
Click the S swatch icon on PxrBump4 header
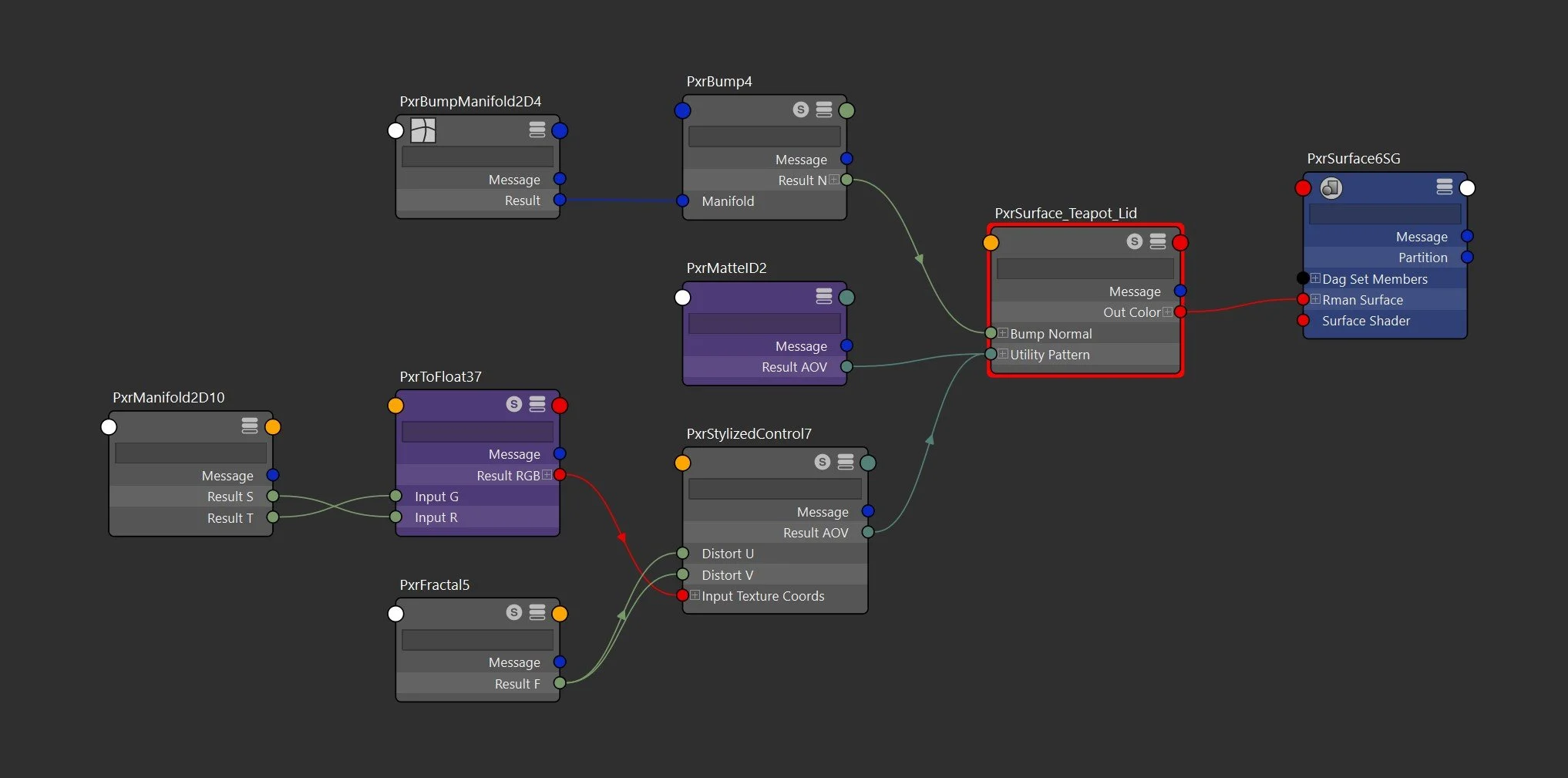801,109
